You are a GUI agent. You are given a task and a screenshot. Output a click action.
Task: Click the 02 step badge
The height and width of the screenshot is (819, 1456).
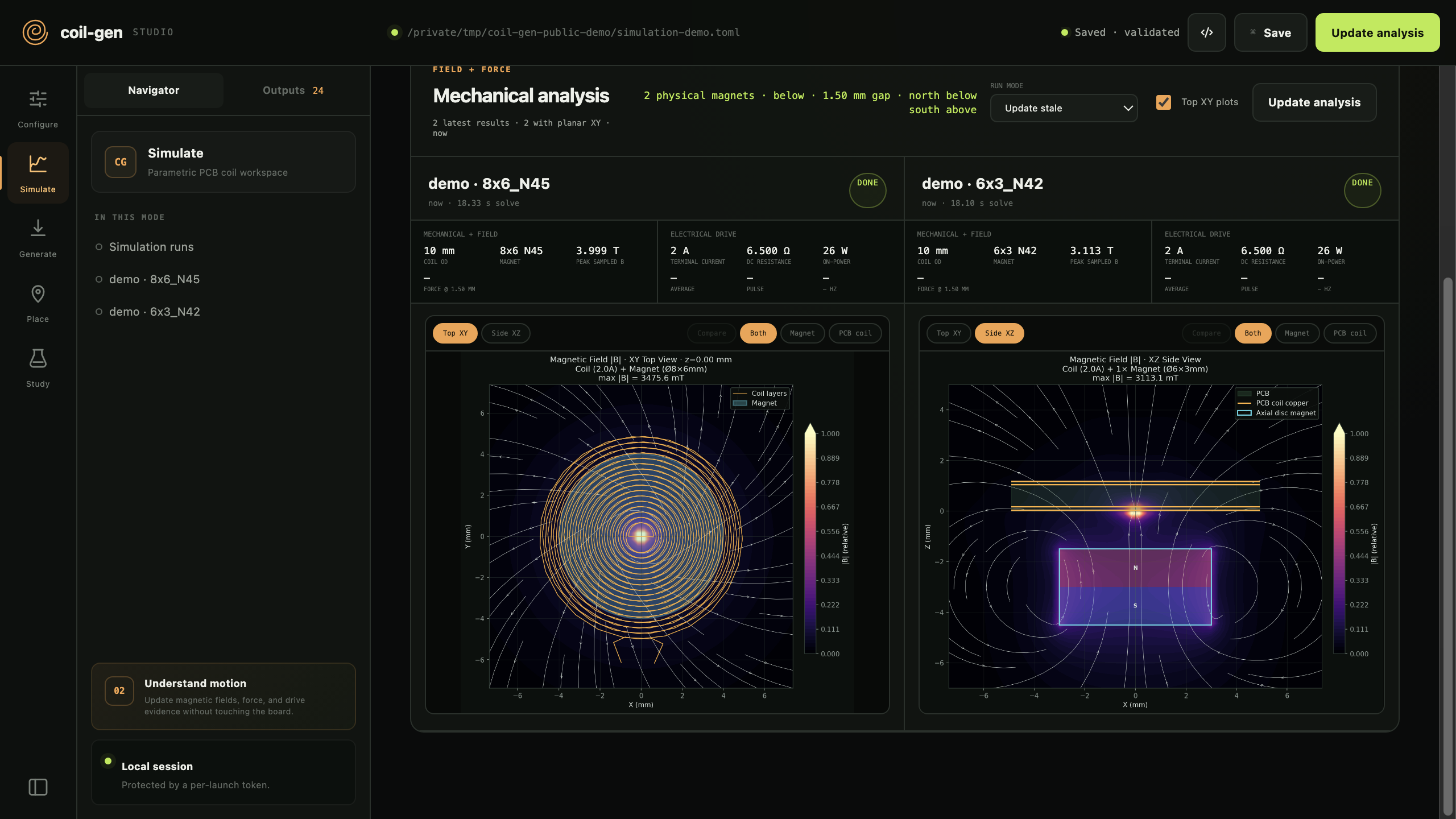(119, 690)
